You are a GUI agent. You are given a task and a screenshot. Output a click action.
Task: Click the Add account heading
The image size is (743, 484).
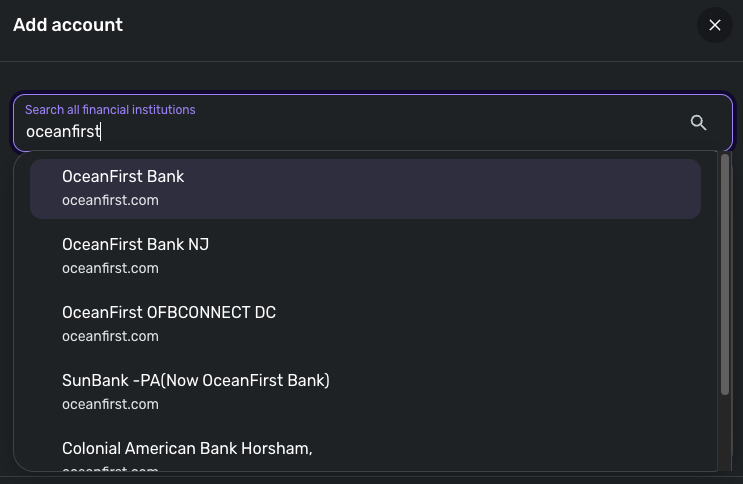click(x=68, y=25)
